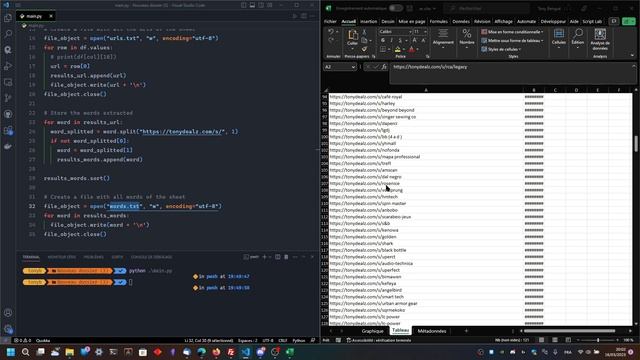Click Analyse de données button
The image size is (640, 360).
pos(600,39)
